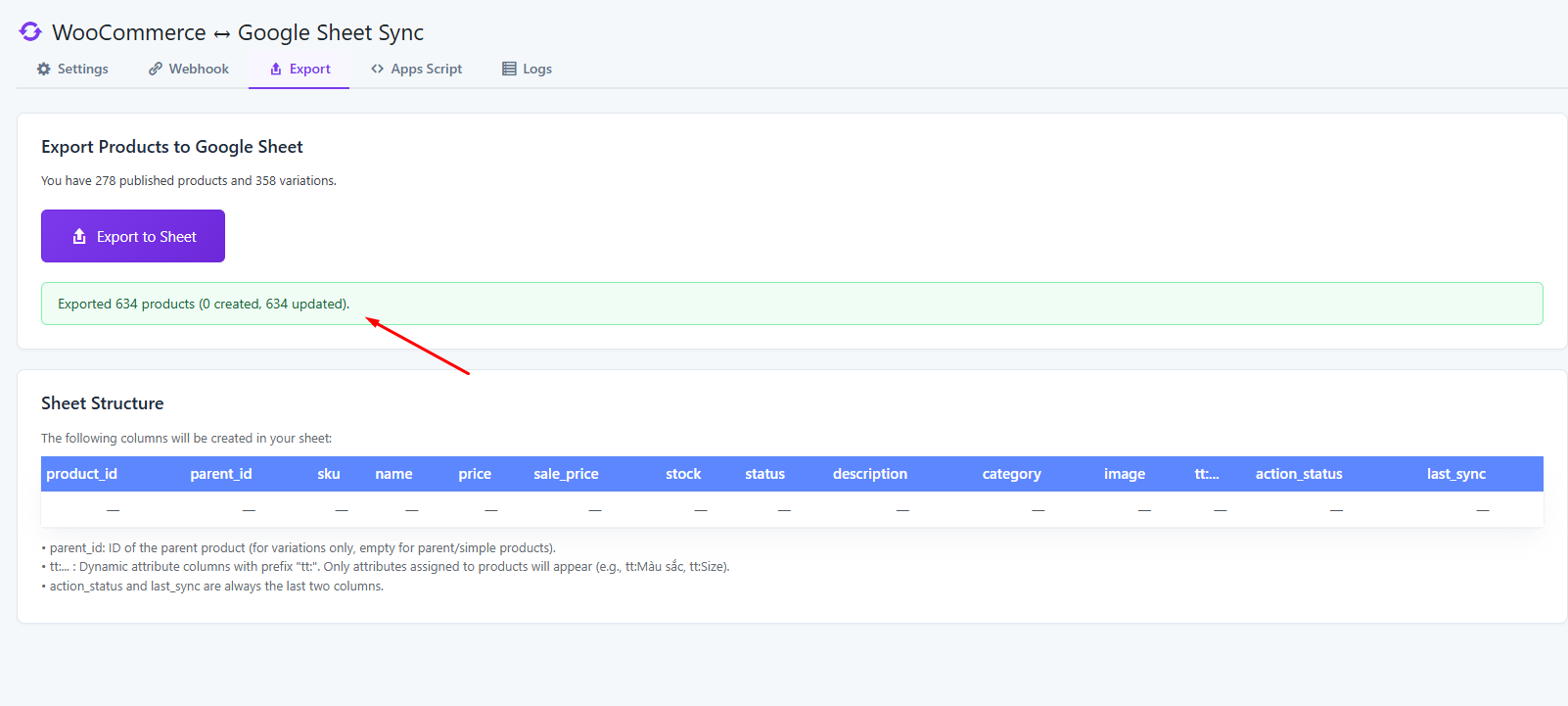Image resolution: width=1568 pixels, height=706 pixels.
Task: View the Logs tab
Action: click(536, 70)
